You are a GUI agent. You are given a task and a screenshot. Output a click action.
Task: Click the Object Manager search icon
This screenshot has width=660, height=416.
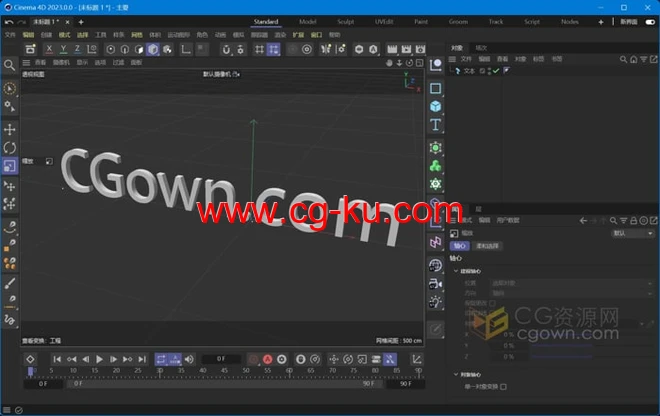623,59
